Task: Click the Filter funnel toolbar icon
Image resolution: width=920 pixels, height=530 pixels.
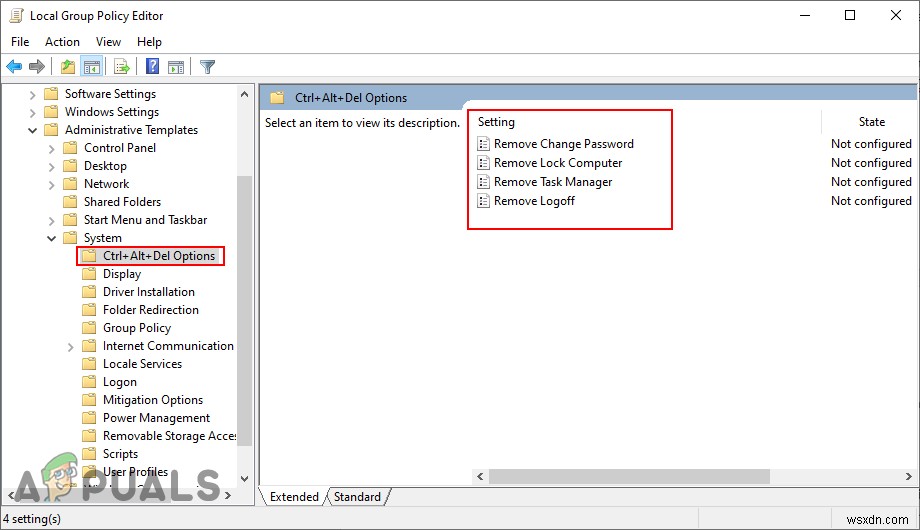Action: [x=207, y=66]
